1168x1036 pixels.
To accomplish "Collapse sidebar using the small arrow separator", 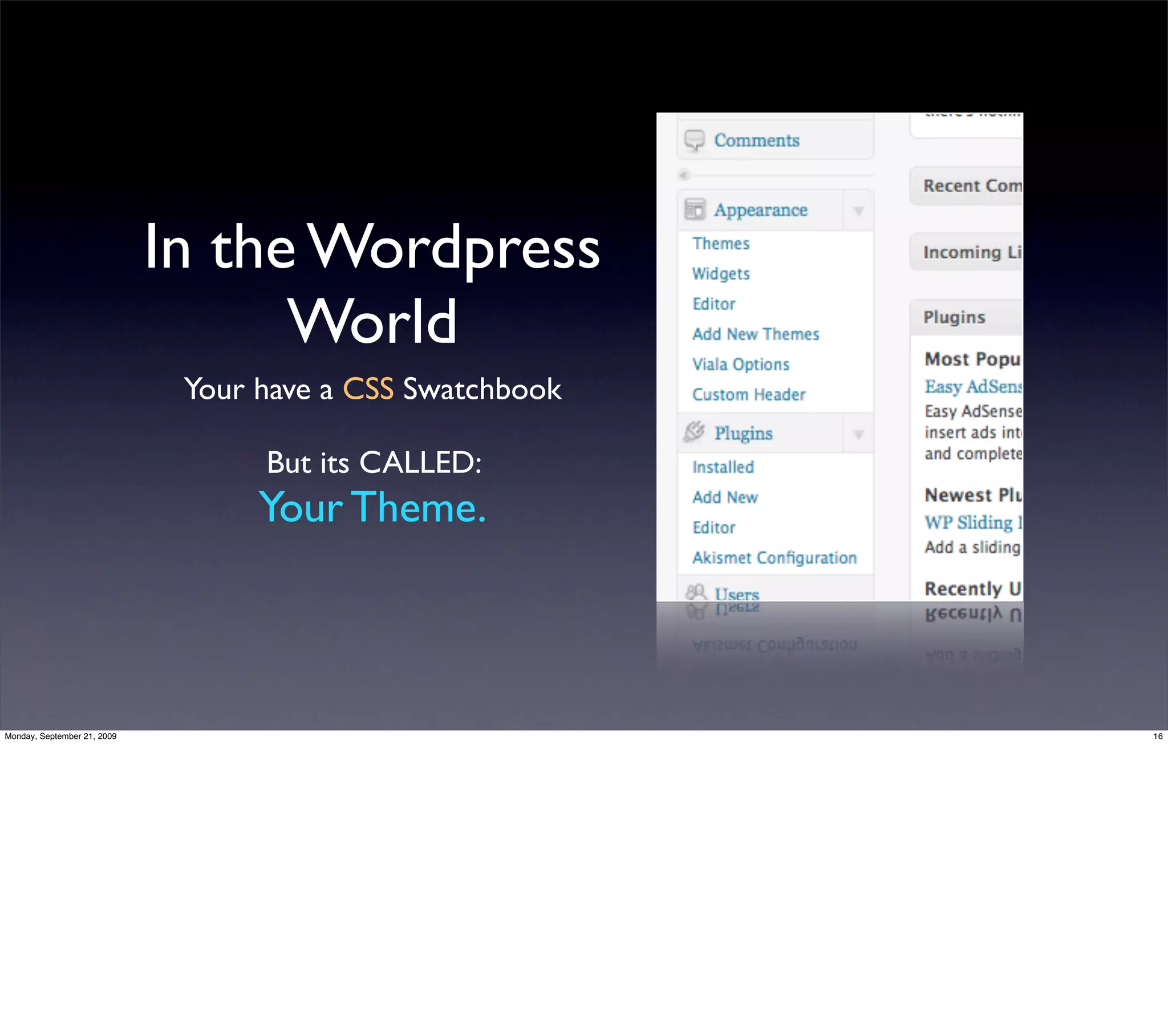I will 684,175.
